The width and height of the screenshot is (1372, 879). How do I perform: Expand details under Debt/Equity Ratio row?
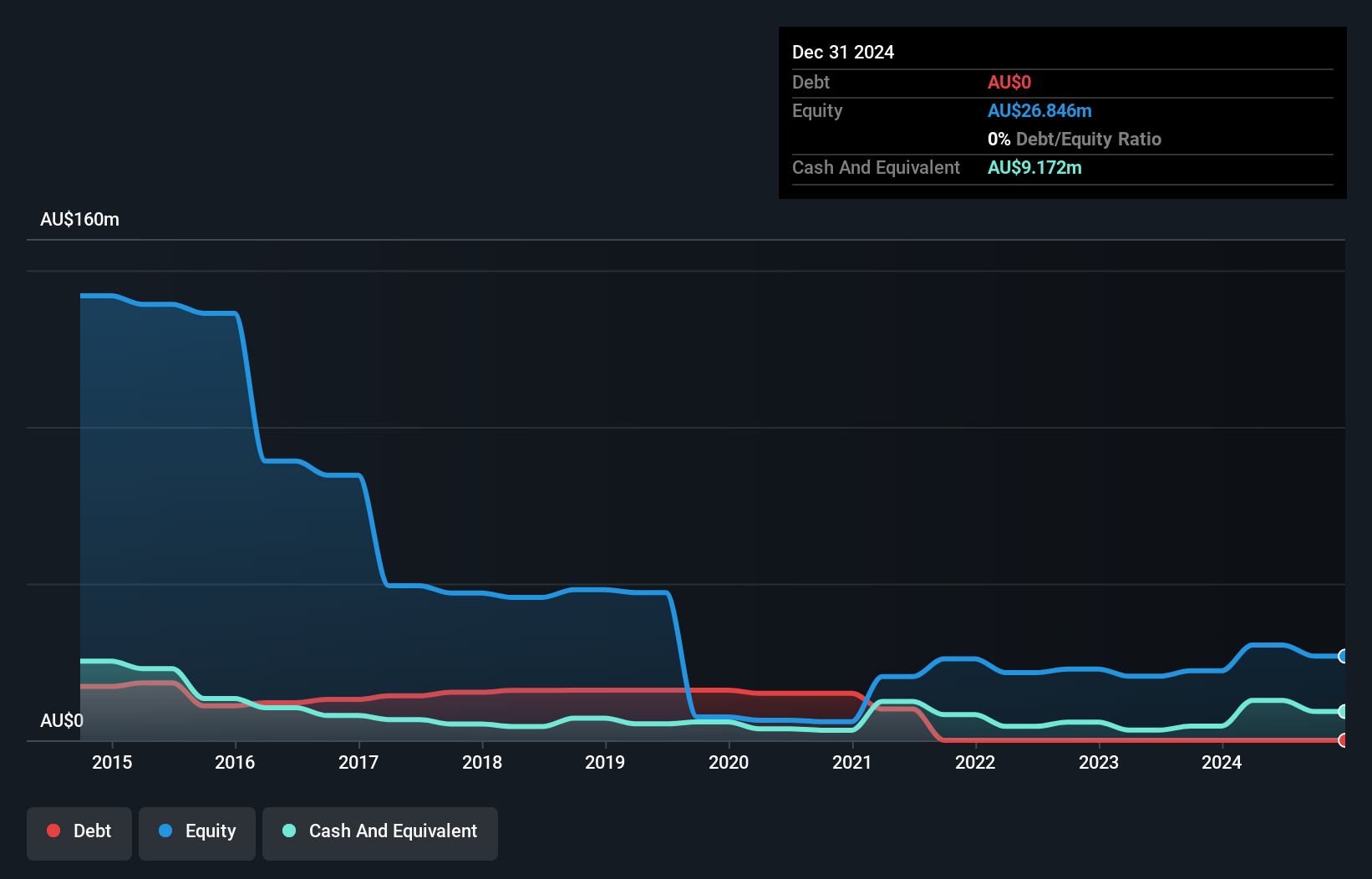(1075, 139)
